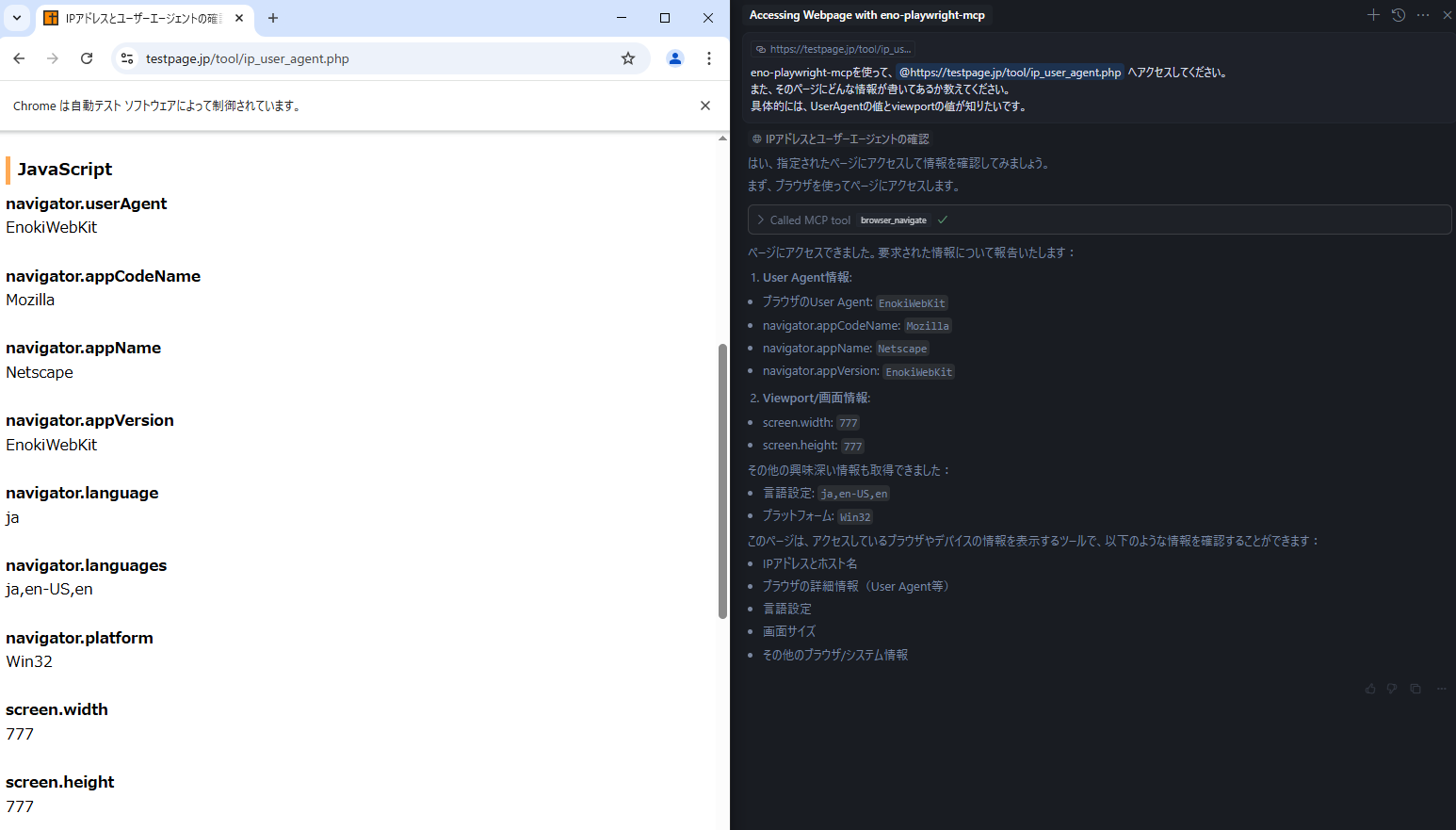Click the navigator.userAgent label
The height and width of the screenshot is (830, 1456).
coord(87,203)
